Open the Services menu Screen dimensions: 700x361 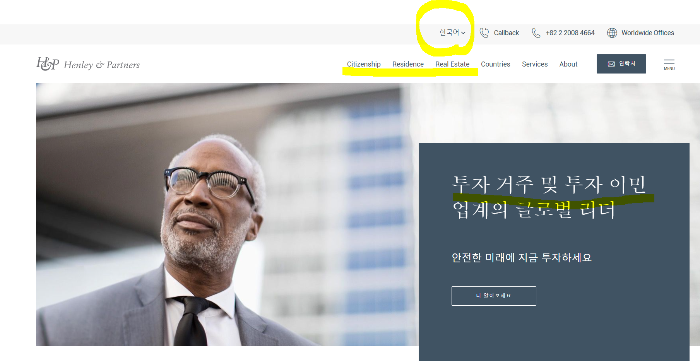[x=535, y=64]
